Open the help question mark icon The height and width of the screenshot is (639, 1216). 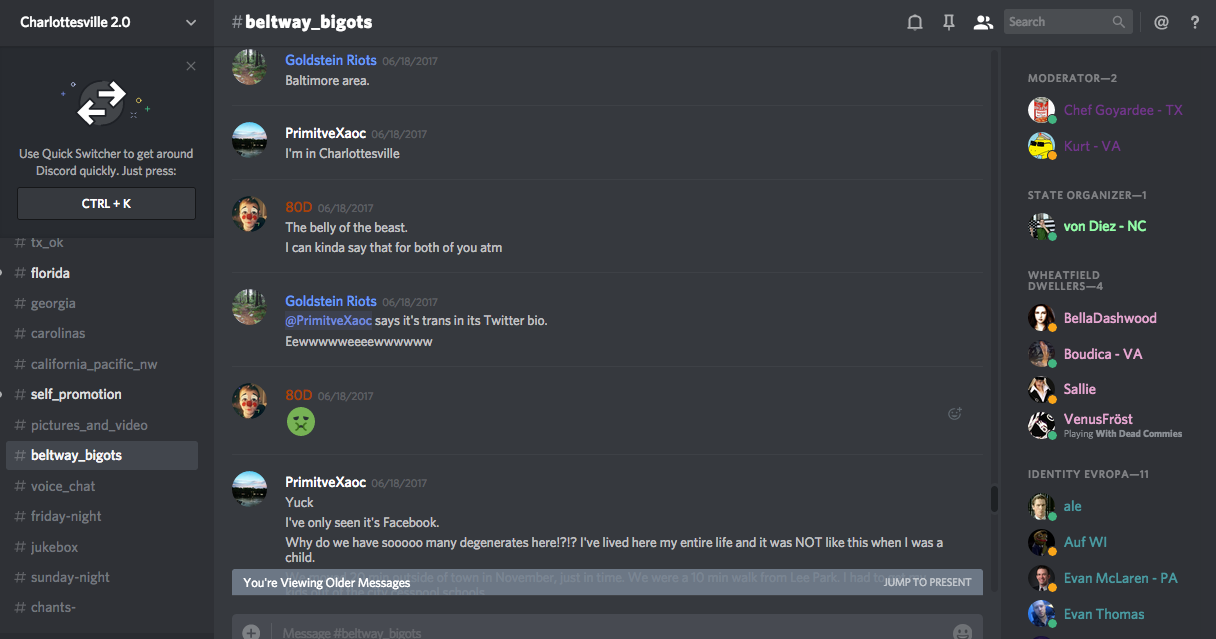1194,22
